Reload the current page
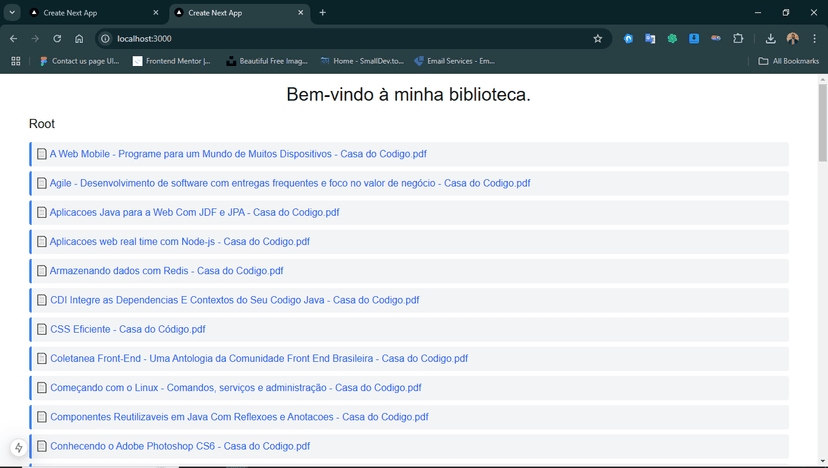The width and height of the screenshot is (828, 468). pos(57,39)
